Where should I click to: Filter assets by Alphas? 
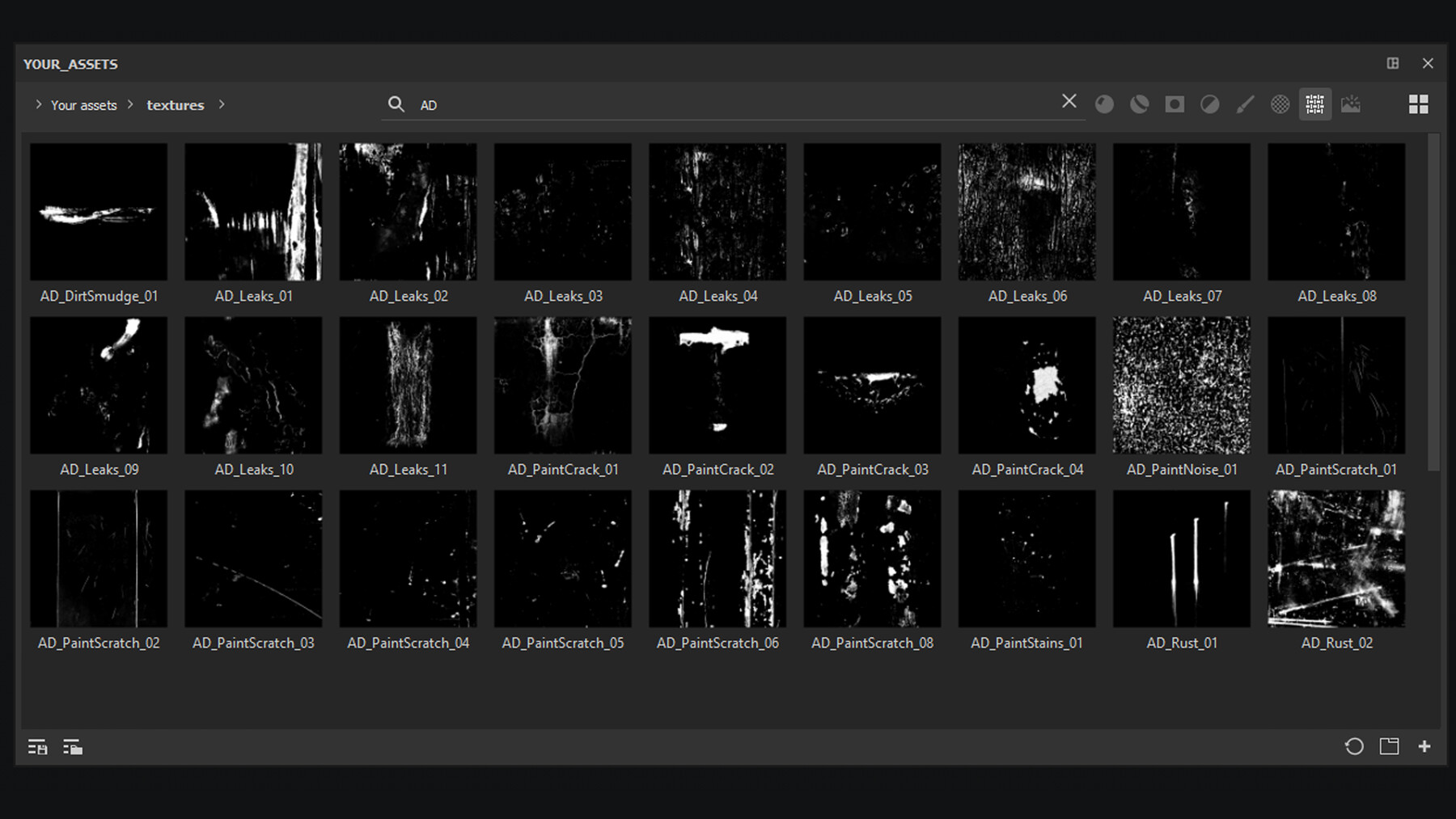tap(1279, 103)
